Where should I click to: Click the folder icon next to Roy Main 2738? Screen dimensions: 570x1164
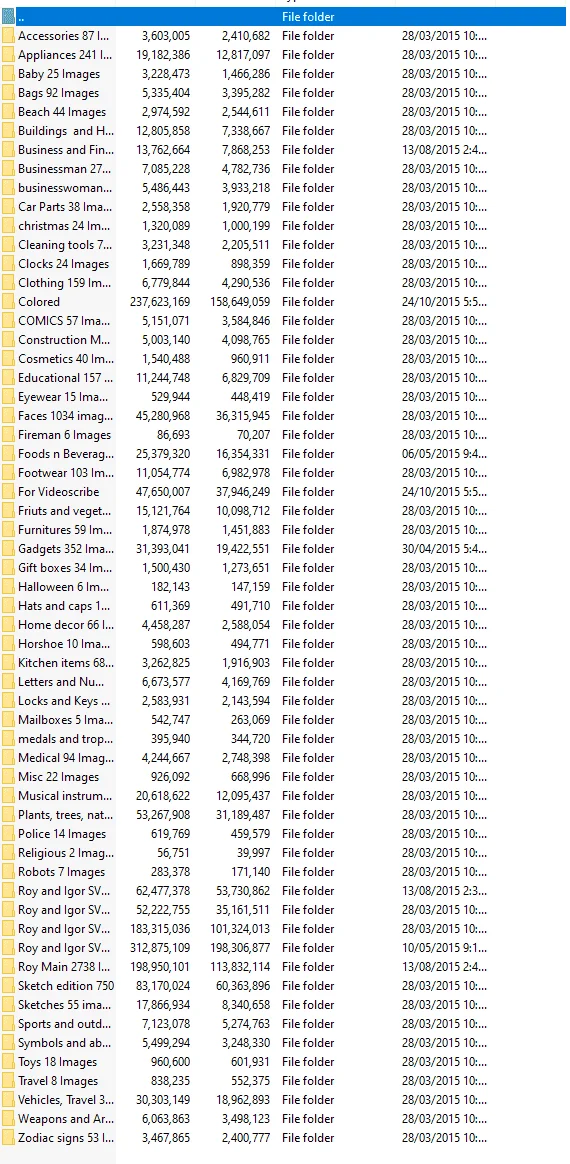[8, 967]
